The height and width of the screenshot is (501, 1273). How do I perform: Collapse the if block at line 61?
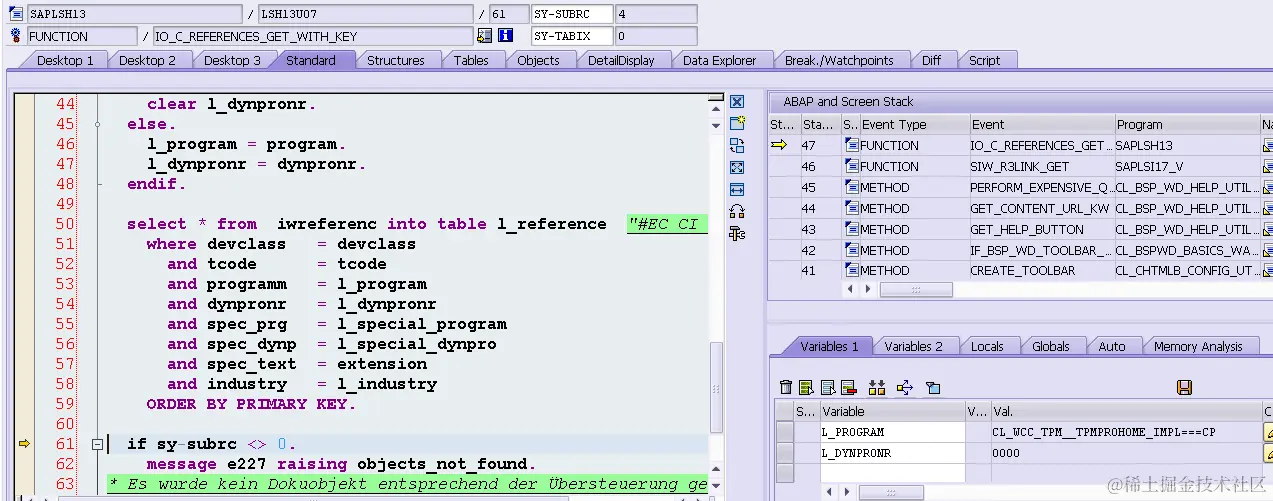click(x=98, y=444)
